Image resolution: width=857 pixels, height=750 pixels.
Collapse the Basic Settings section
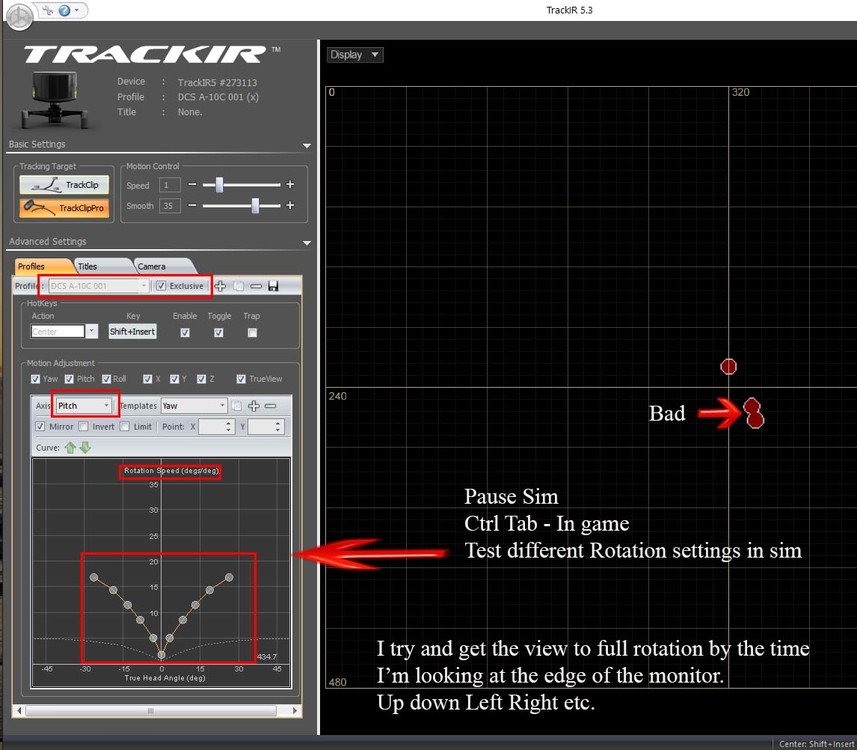pyautogui.click(x=307, y=145)
